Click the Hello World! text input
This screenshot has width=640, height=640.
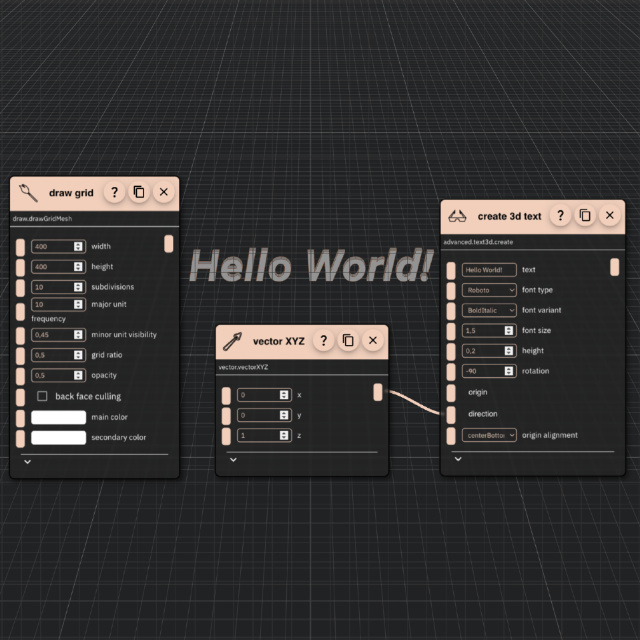(x=489, y=270)
